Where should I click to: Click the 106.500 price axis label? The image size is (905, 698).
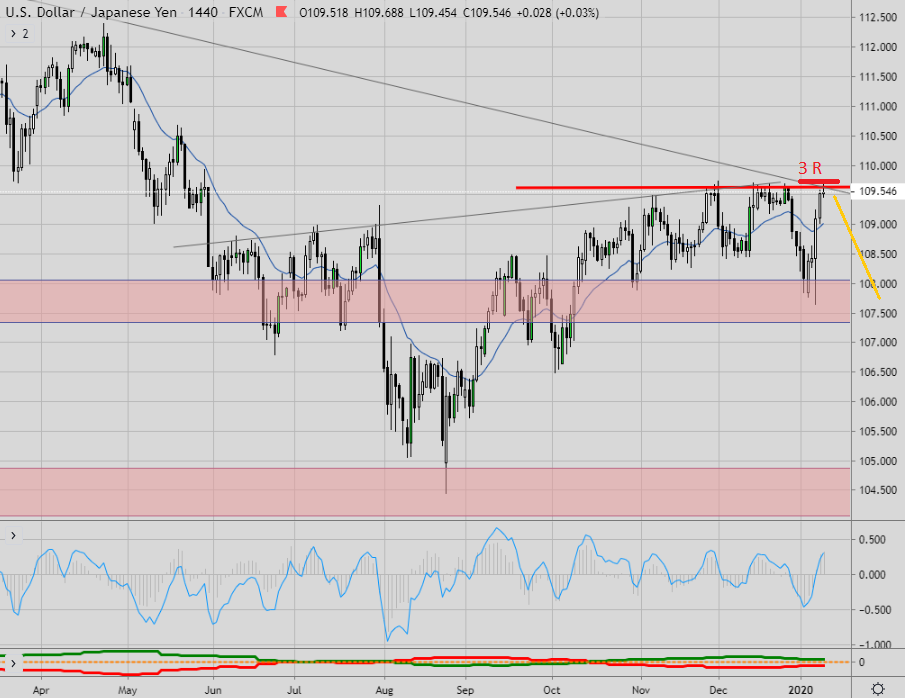[x=878, y=372]
